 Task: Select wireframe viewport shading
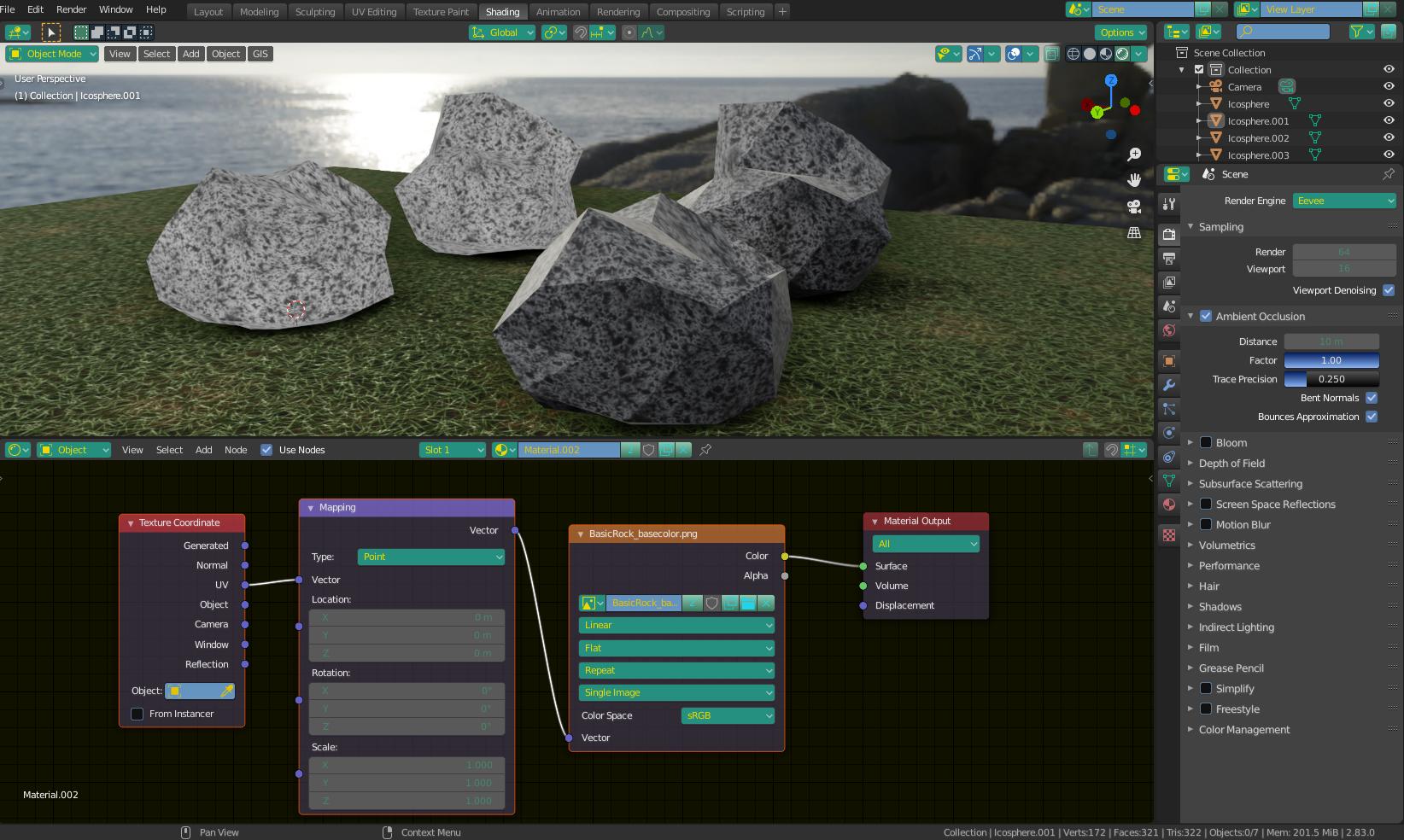click(x=1073, y=54)
